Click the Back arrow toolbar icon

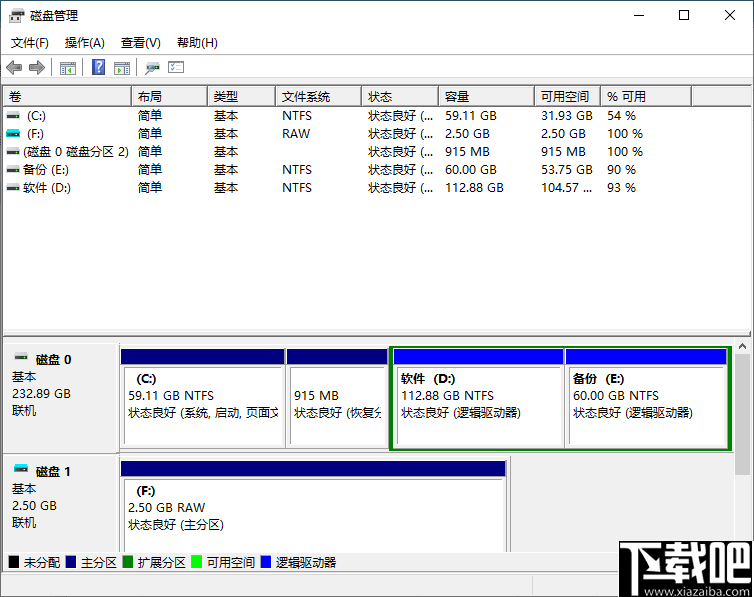coord(14,68)
